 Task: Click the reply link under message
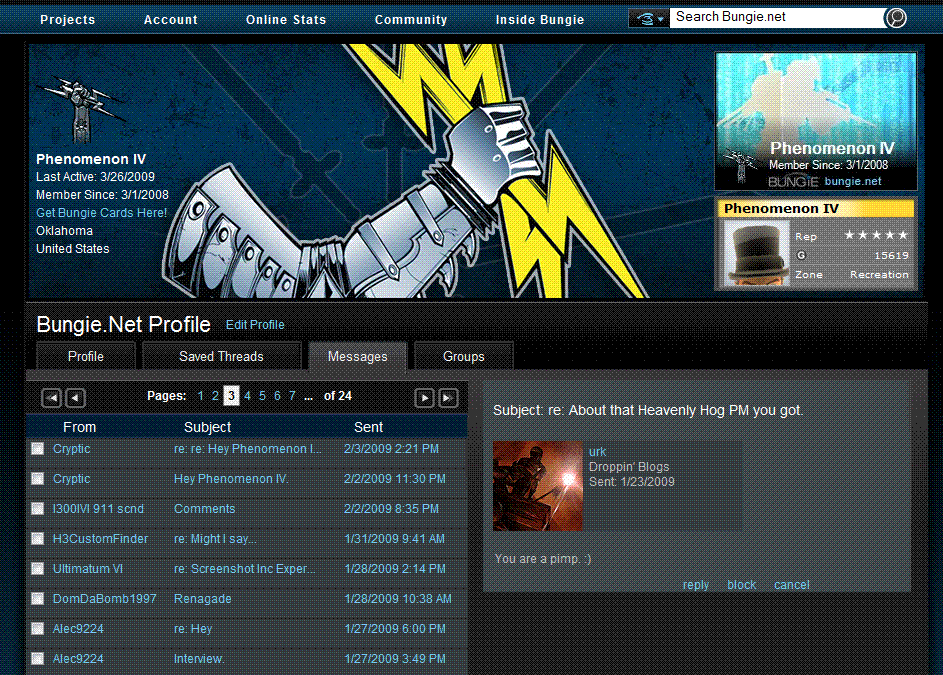(x=696, y=585)
